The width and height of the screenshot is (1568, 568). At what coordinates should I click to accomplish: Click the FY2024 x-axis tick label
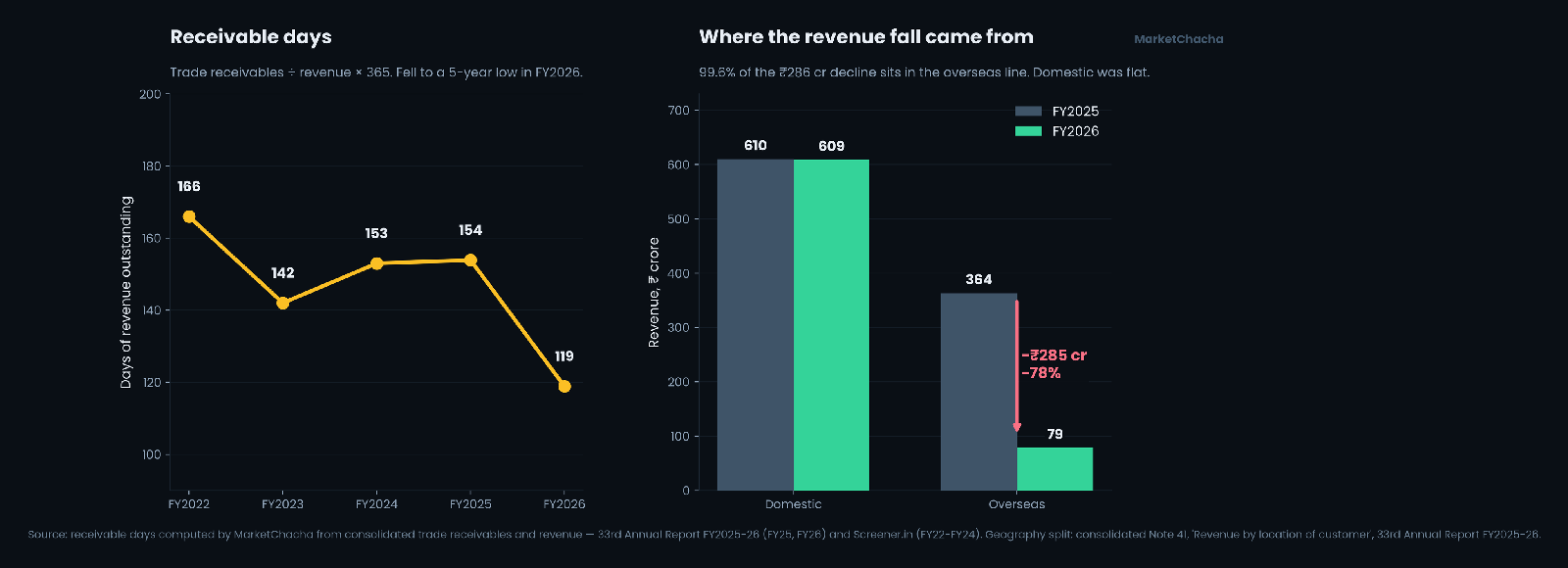(x=376, y=504)
